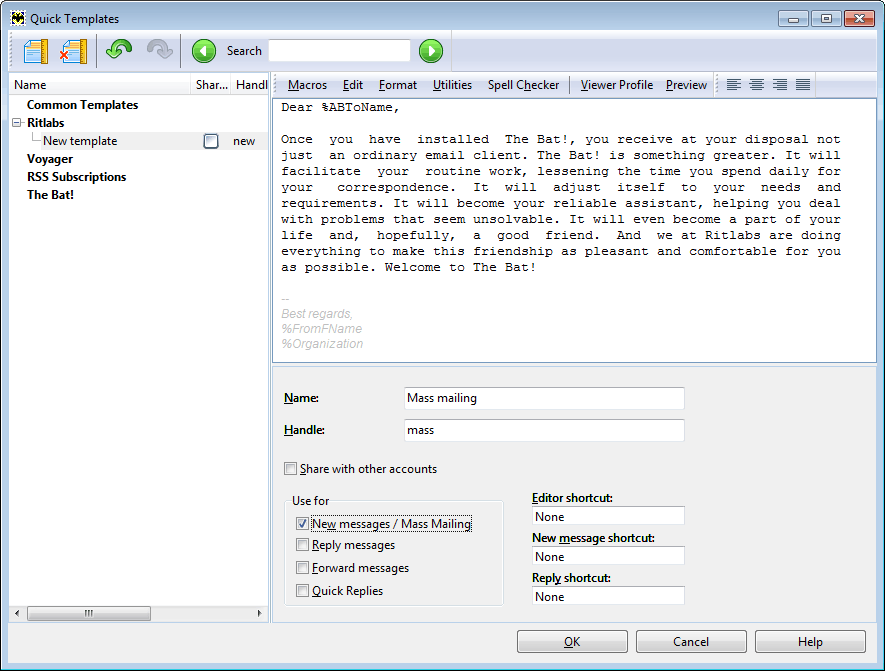Click the left scroll arrow in tree
Screen dimensions: 885x671
[x=17, y=613]
